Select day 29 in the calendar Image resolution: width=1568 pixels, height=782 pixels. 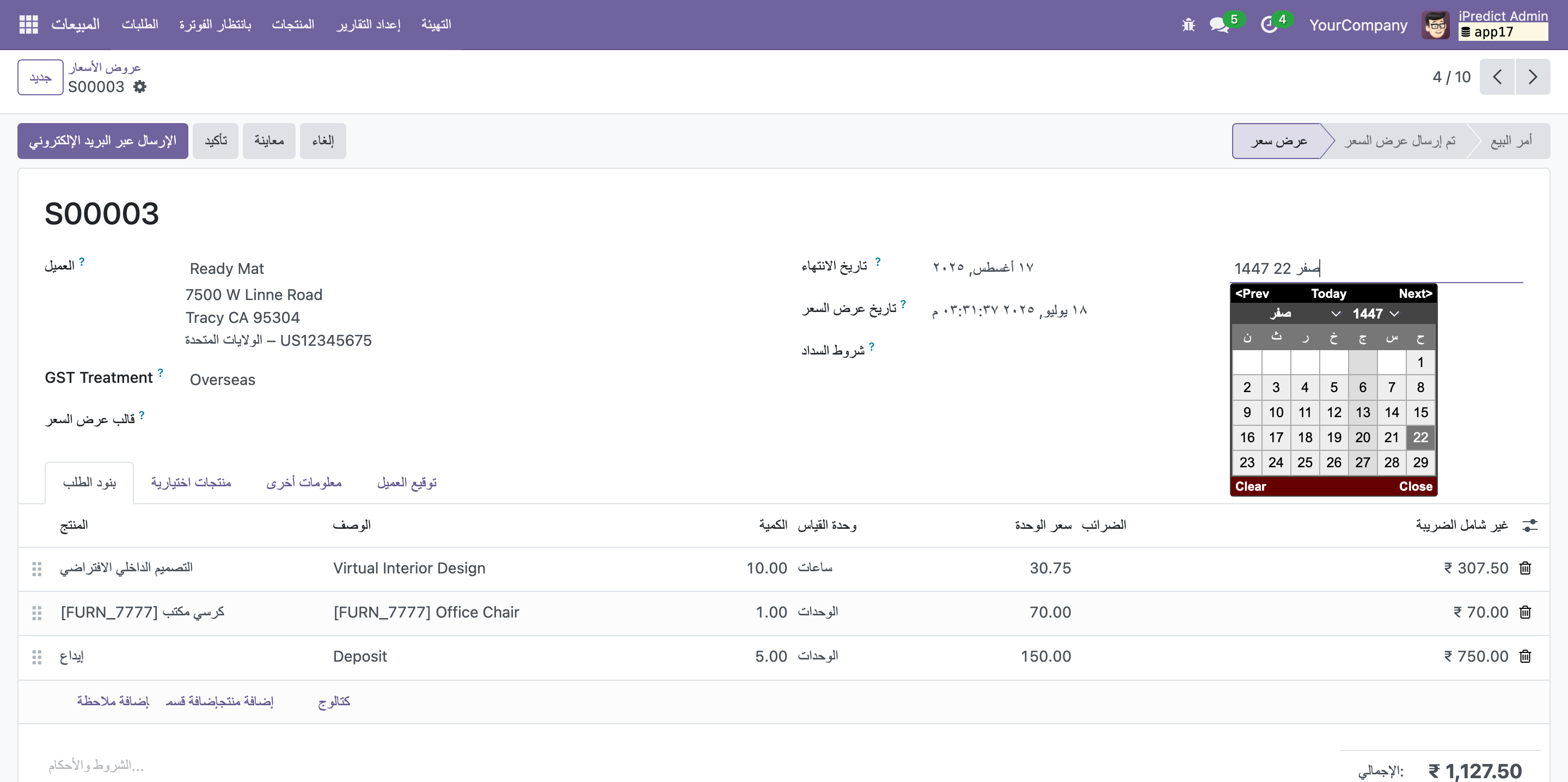click(1420, 462)
